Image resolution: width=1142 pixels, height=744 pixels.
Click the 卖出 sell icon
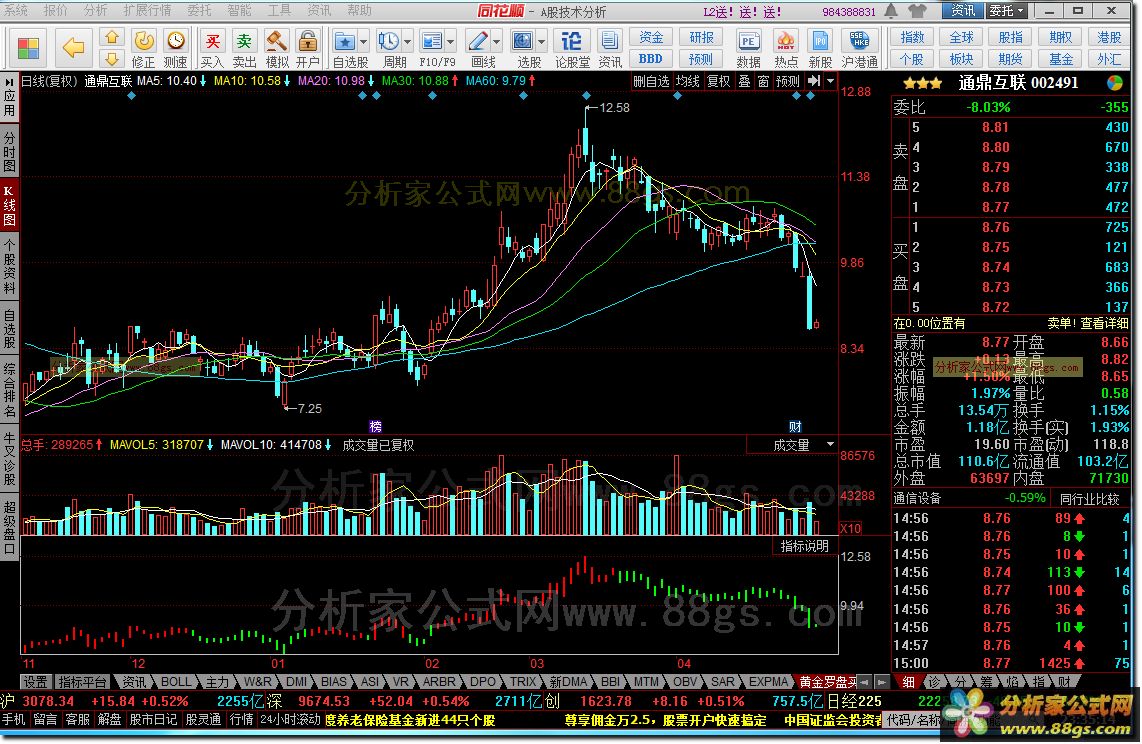244,41
